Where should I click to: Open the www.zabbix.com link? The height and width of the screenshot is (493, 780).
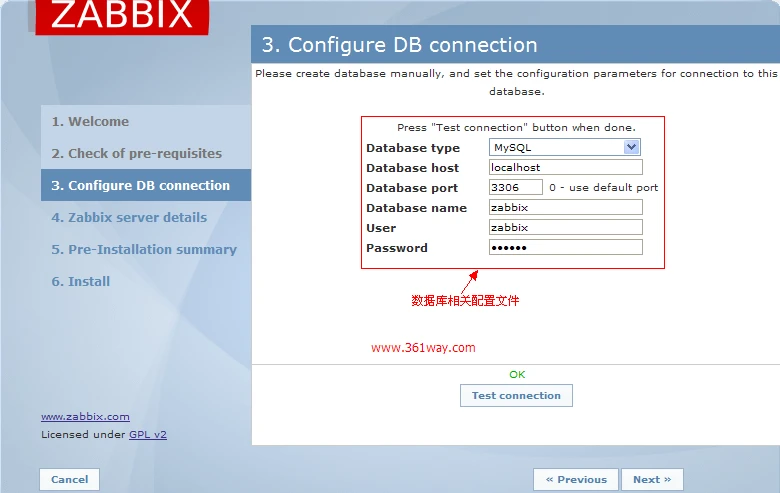[x=86, y=417]
